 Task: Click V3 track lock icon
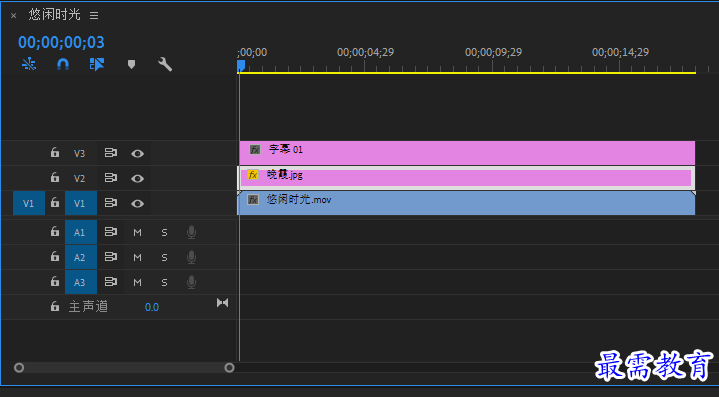(x=55, y=153)
